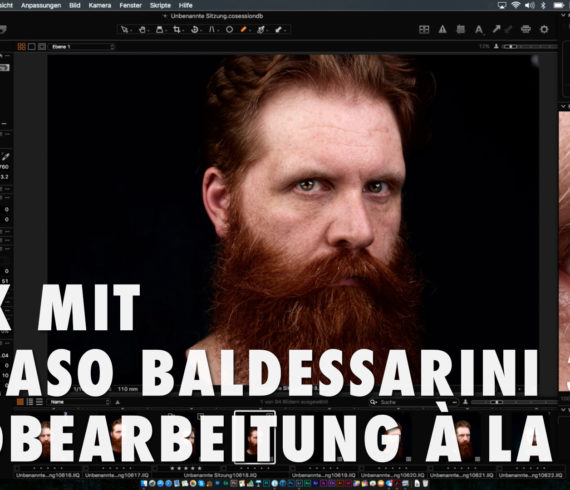Click the thumbnail size icon in browser bar

click(465, 402)
